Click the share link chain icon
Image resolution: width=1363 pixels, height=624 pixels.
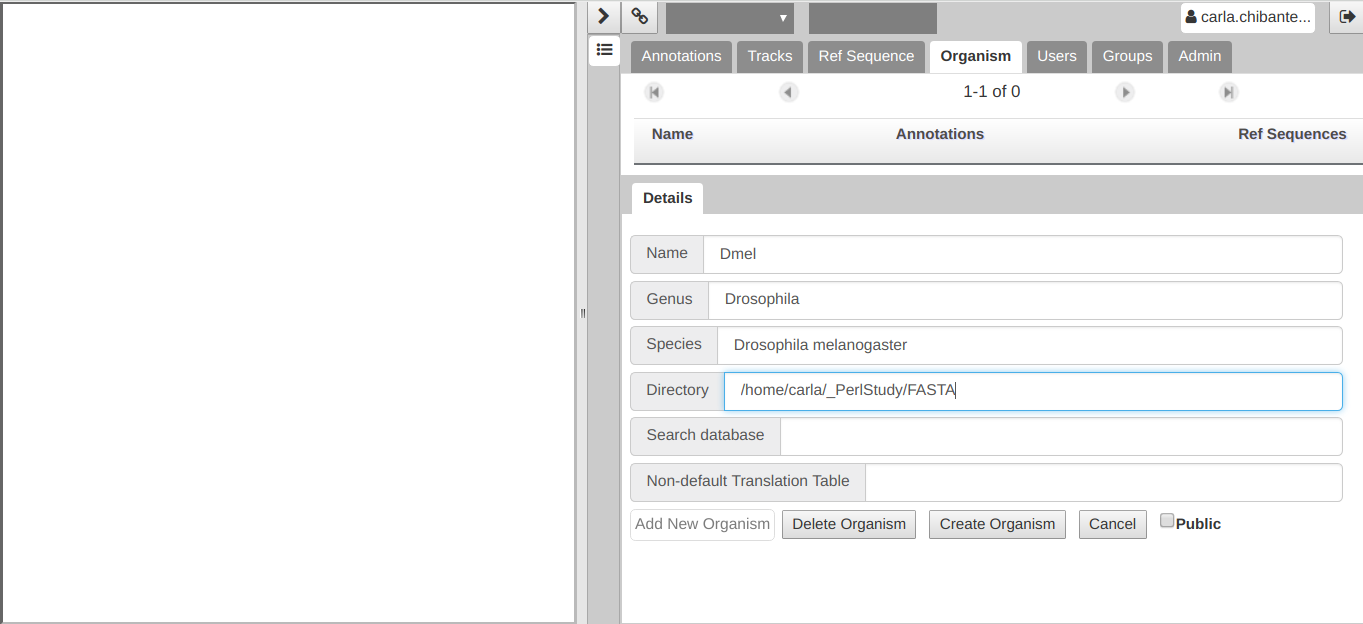[x=639, y=16]
